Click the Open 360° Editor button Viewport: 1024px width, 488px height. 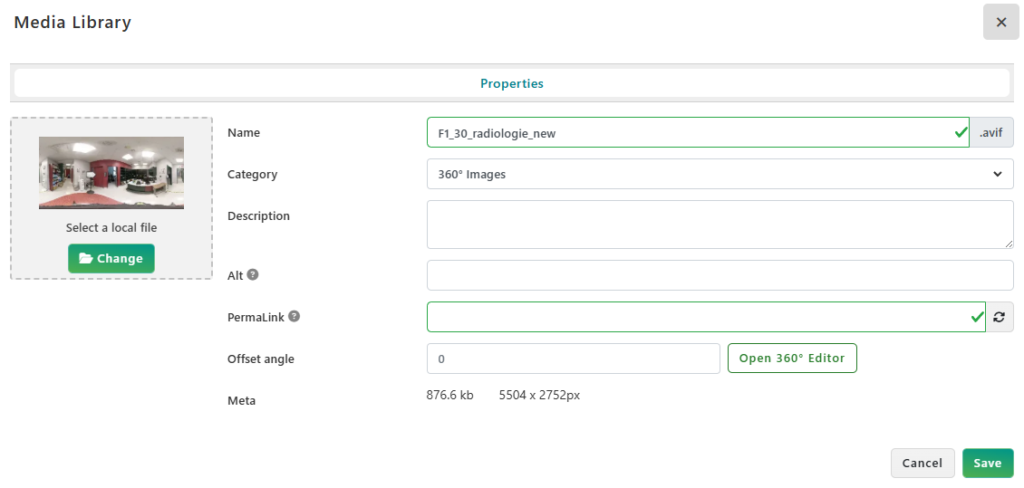point(792,358)
